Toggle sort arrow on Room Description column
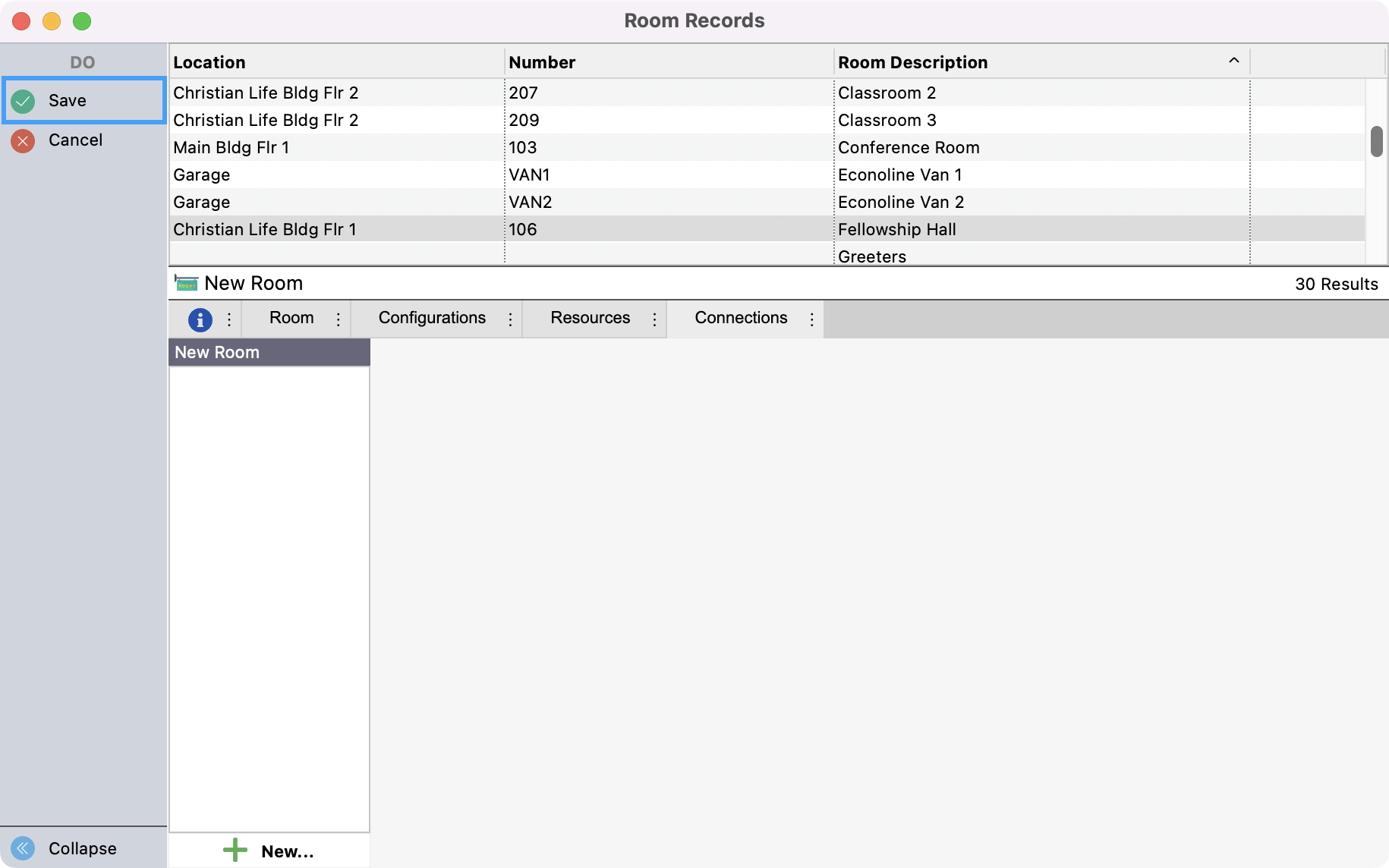 [x=1233, y=61]
